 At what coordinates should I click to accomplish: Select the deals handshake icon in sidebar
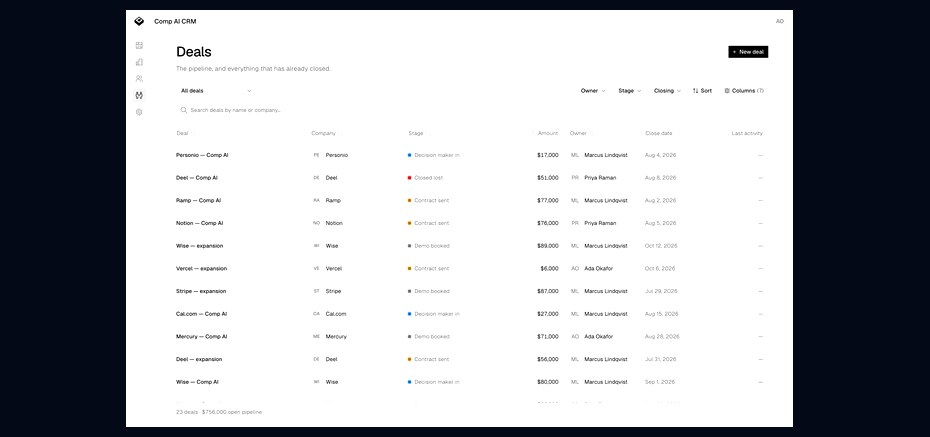click(x=139, y=95)
